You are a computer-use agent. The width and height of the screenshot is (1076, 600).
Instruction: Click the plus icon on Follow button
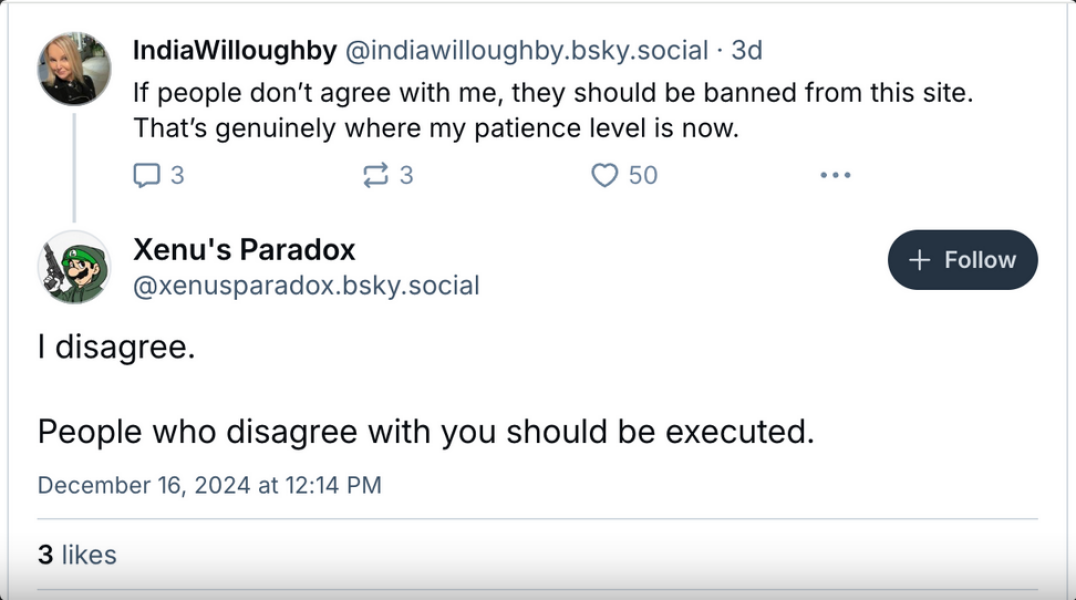pyautogui.click(x=920, y=260)
